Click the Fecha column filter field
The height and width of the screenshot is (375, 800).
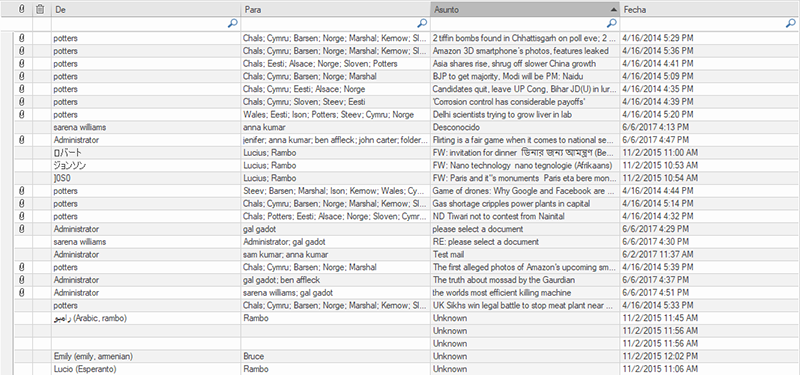pyautogui.click(x=710, y=23)
